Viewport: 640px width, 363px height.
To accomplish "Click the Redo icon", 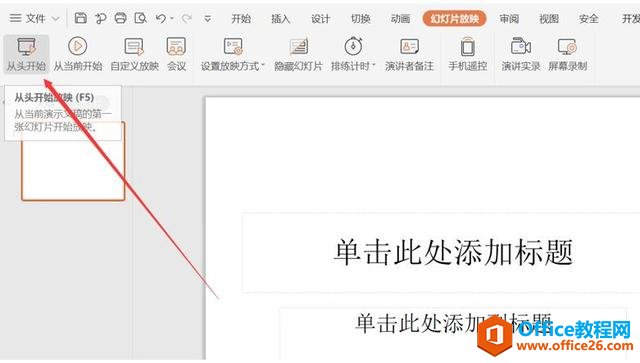I will (187, 18).
